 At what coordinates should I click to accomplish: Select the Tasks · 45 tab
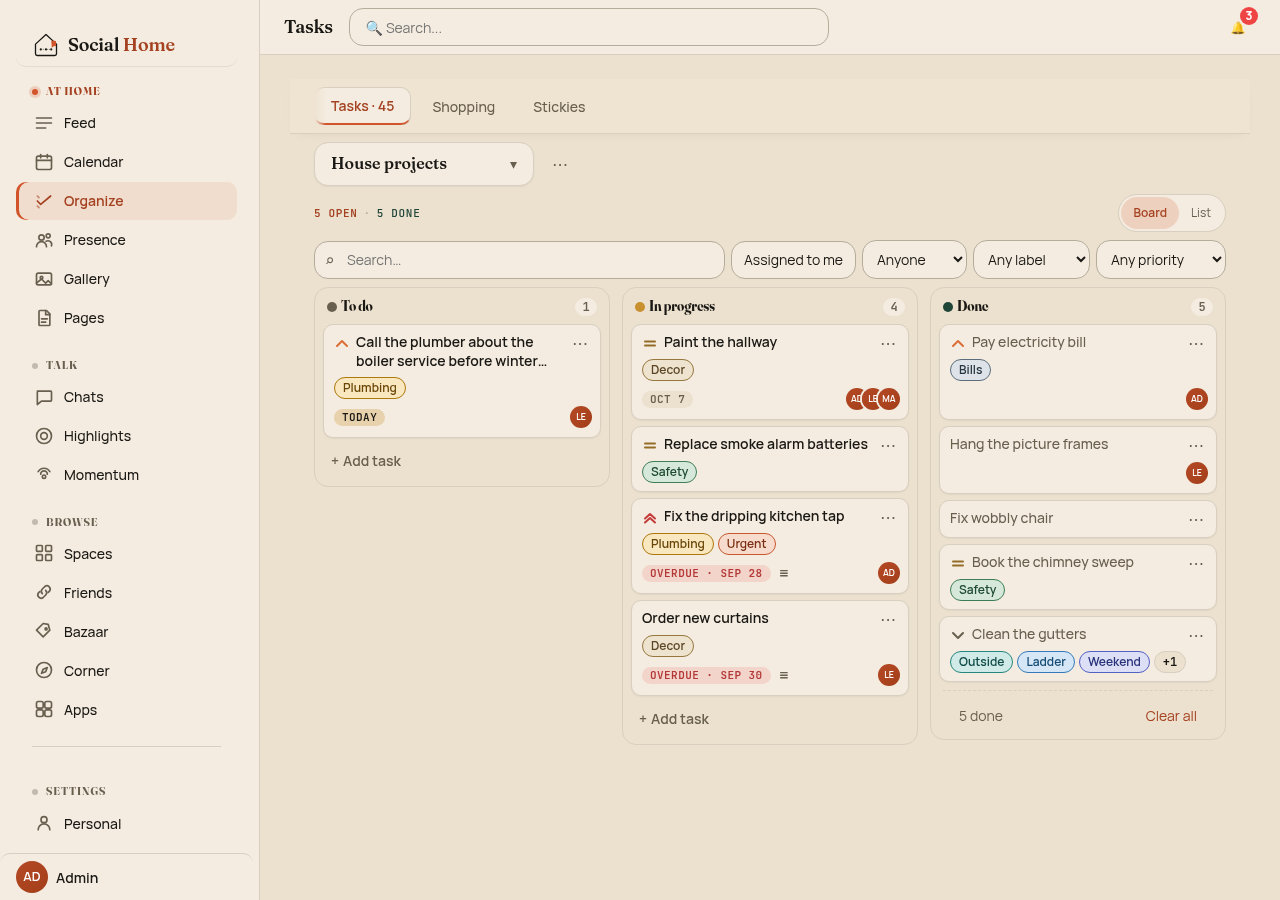point(363,106)
